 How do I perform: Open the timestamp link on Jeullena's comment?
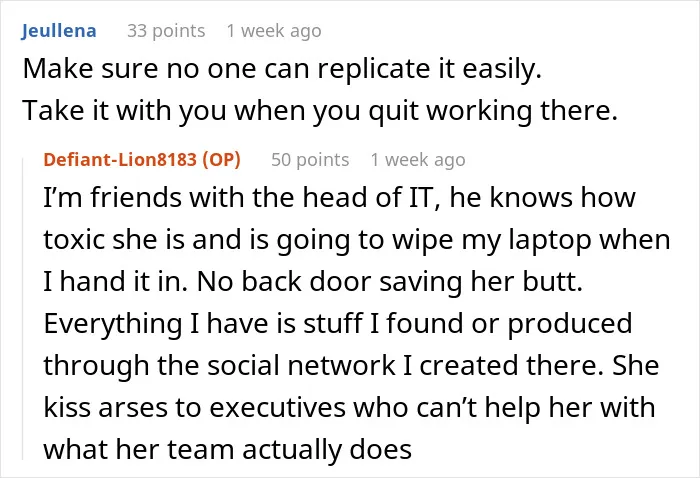[x=274, y=31]
